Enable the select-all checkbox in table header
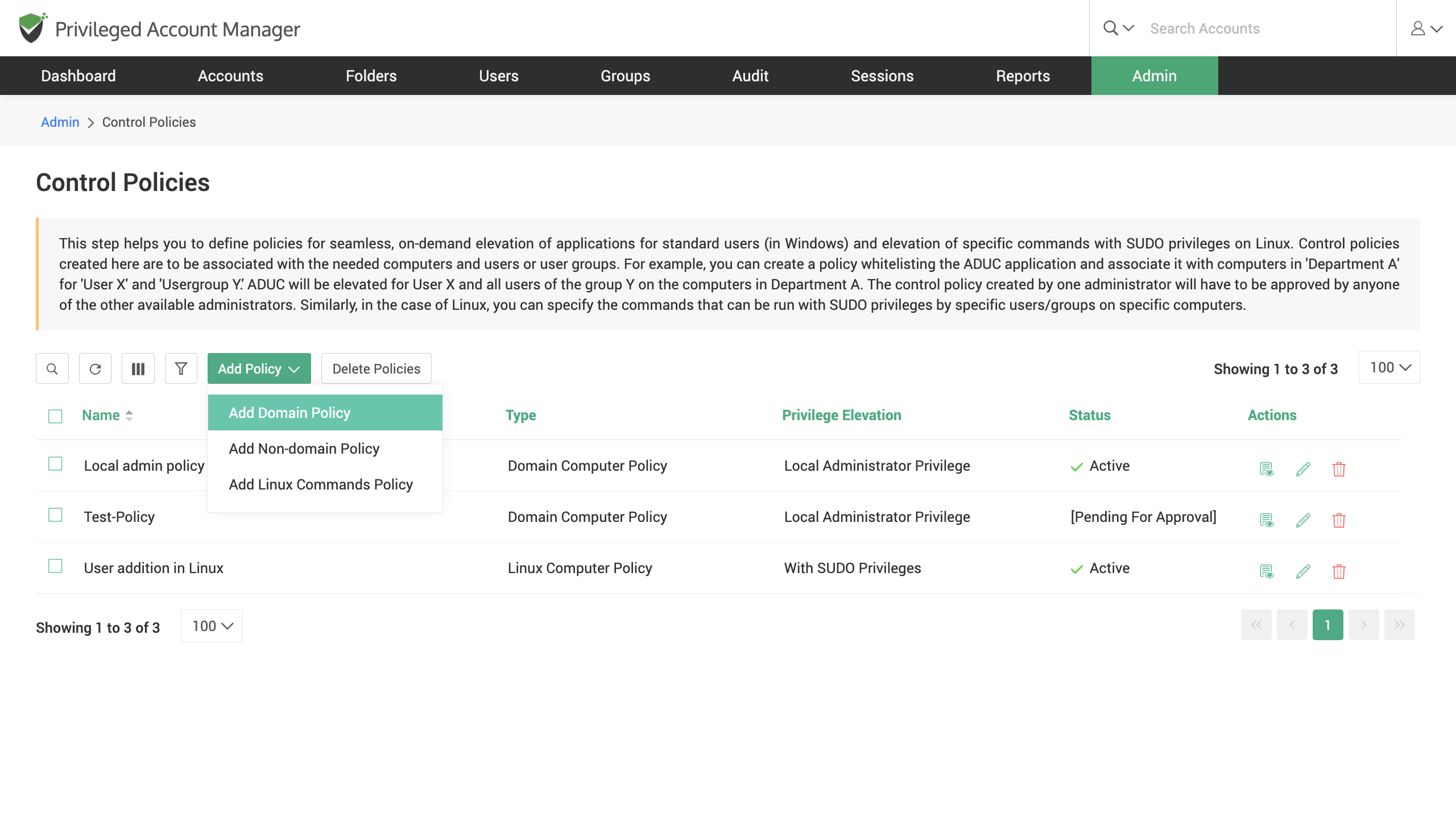The width and height of the screenshot is (1456, 813). coord(55,415)
